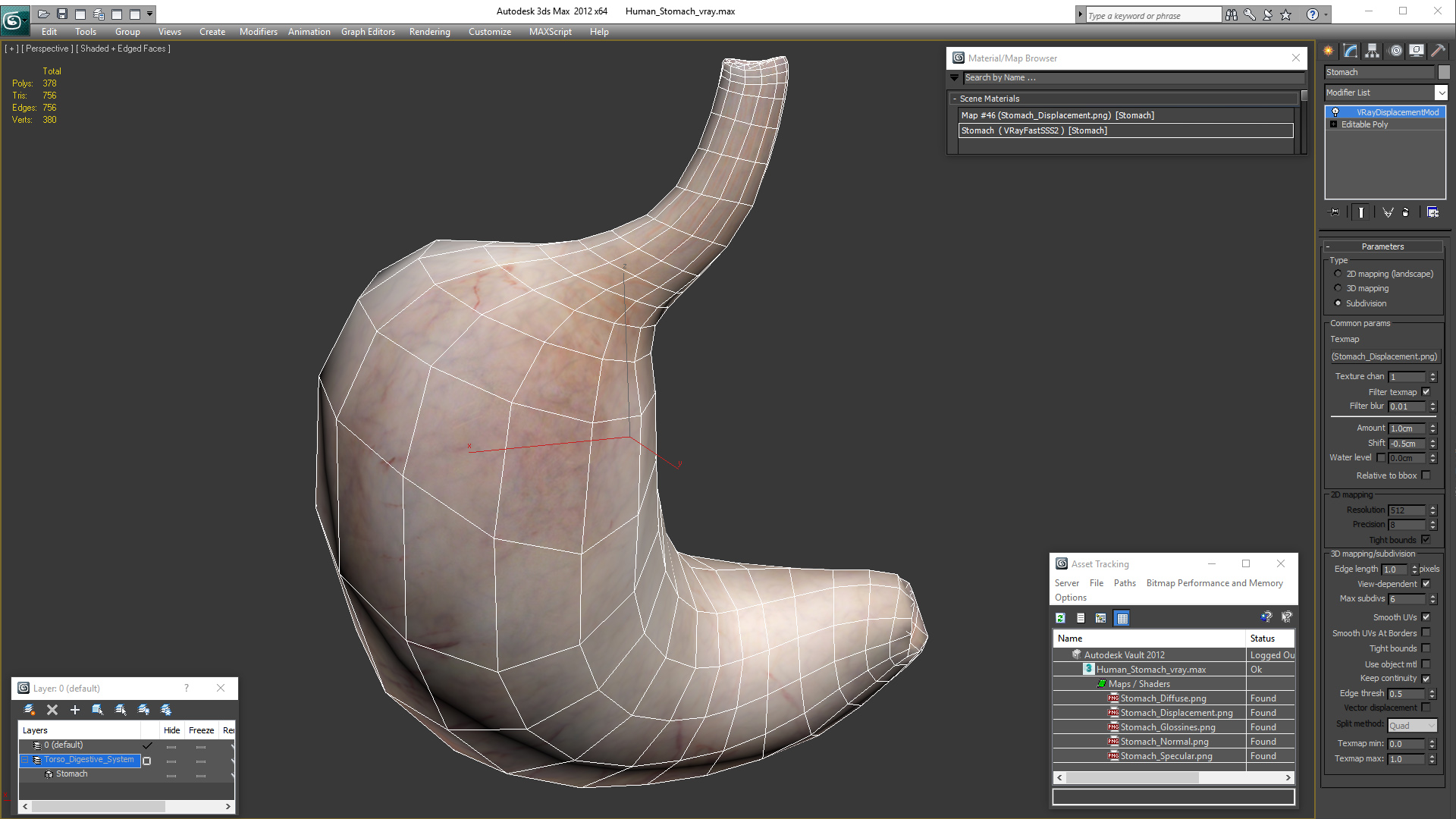Select Subdivision type radio button
This screenshot has height=819, width=1456.
[x=1338, y=303]
